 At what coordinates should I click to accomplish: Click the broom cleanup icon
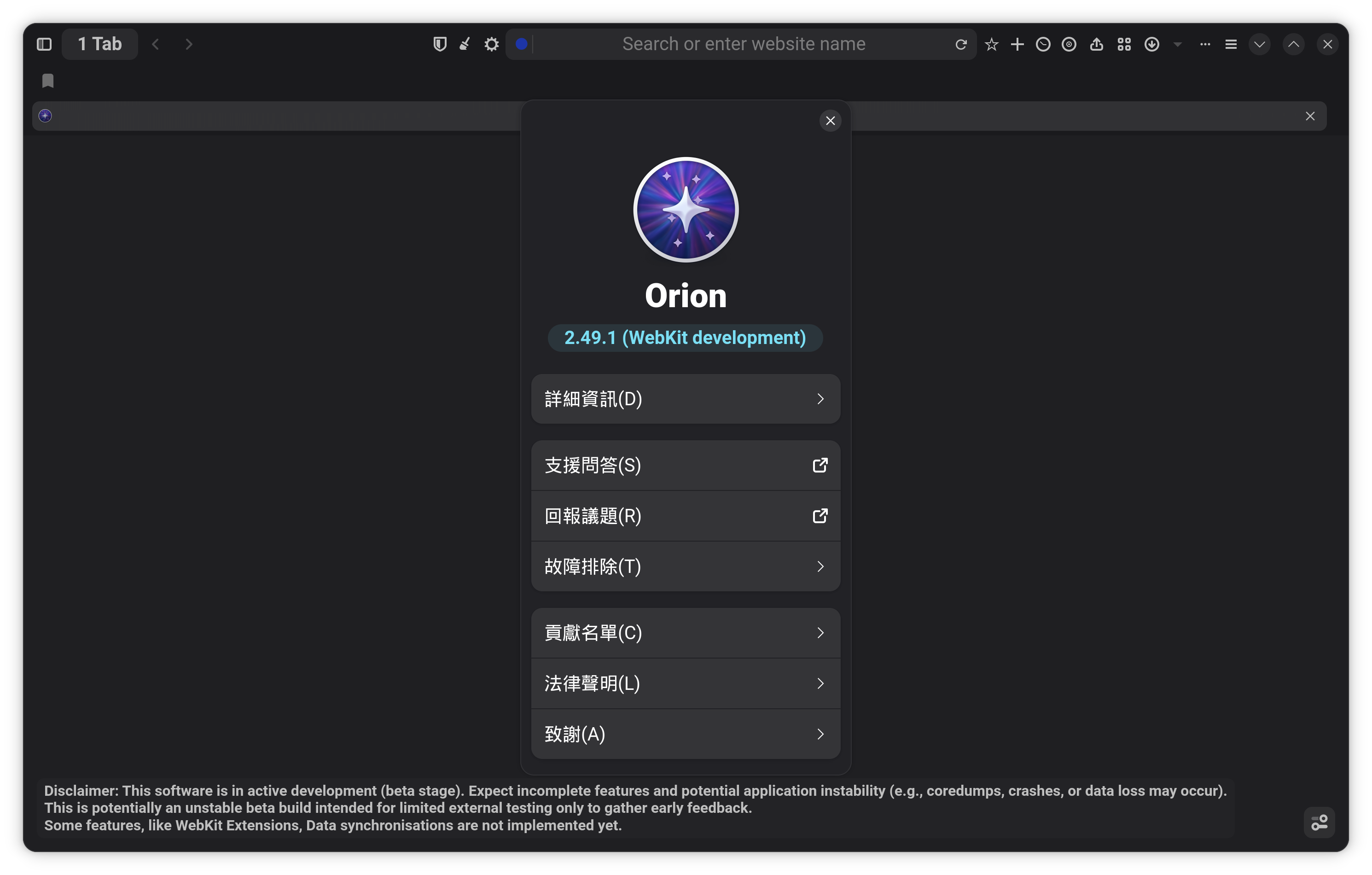pyautogui.click(x=465, y=44)
